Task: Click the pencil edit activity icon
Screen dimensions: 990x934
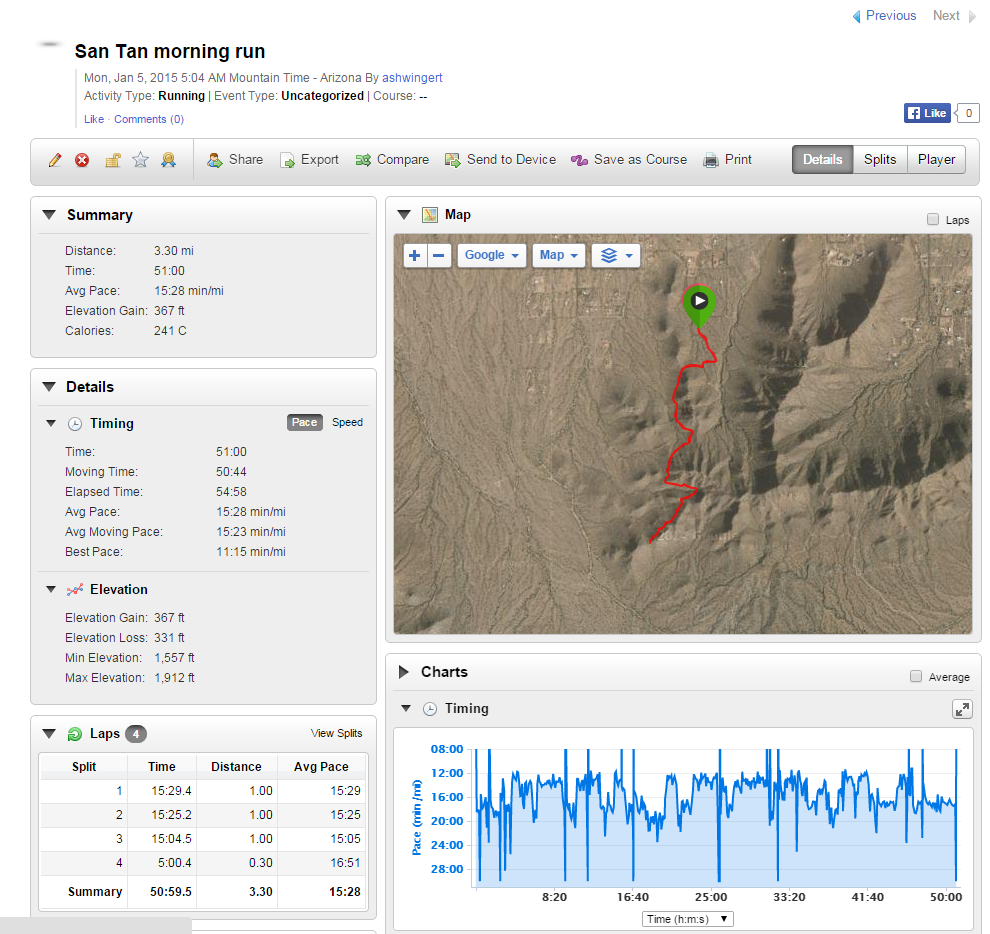Action: (x=55, y=160)
